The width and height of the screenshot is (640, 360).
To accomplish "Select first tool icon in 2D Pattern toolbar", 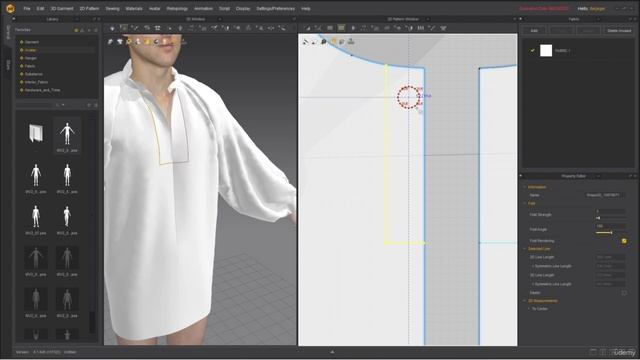I will click(x=308, y=28).
